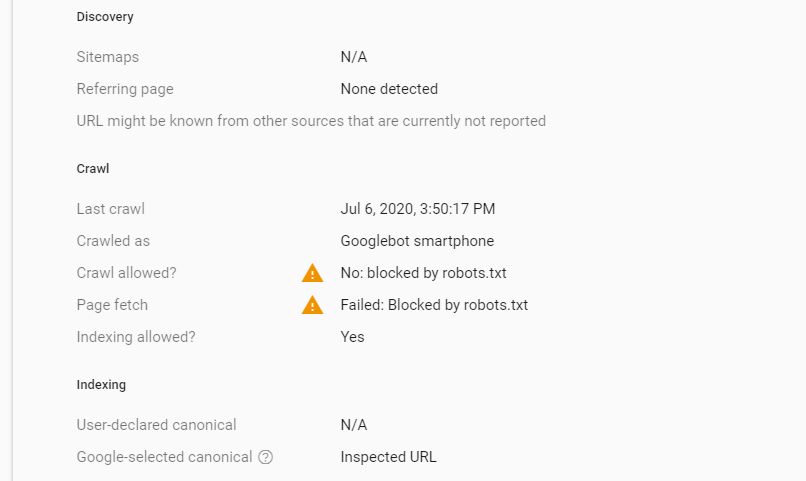Select the Crawl section heading
Screen dimensions: 806x481
(93, 169)
